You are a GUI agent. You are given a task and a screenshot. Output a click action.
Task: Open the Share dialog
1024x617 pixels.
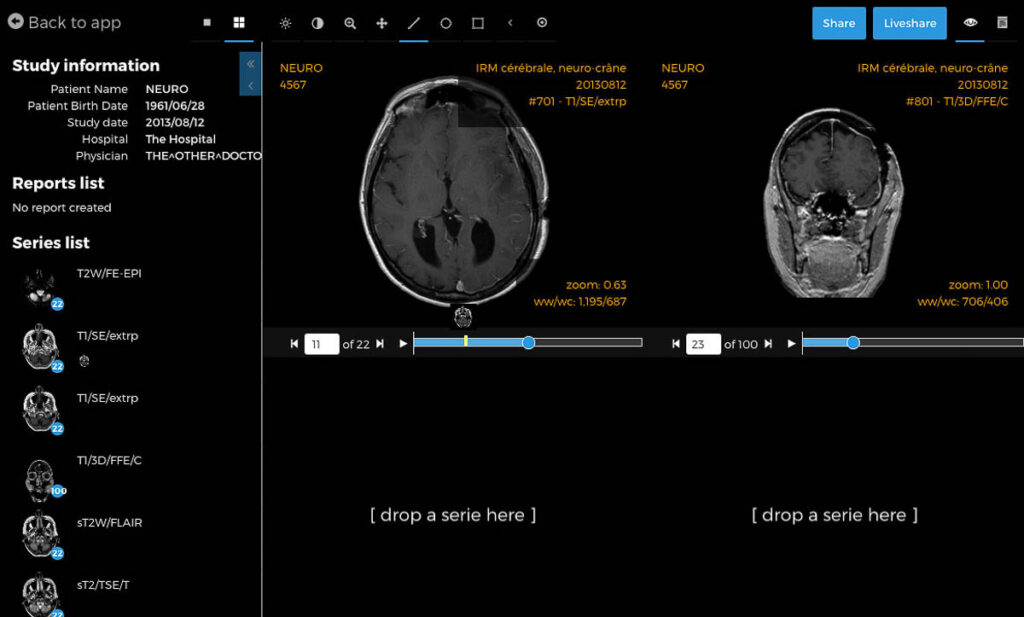[x=838, y=22]
